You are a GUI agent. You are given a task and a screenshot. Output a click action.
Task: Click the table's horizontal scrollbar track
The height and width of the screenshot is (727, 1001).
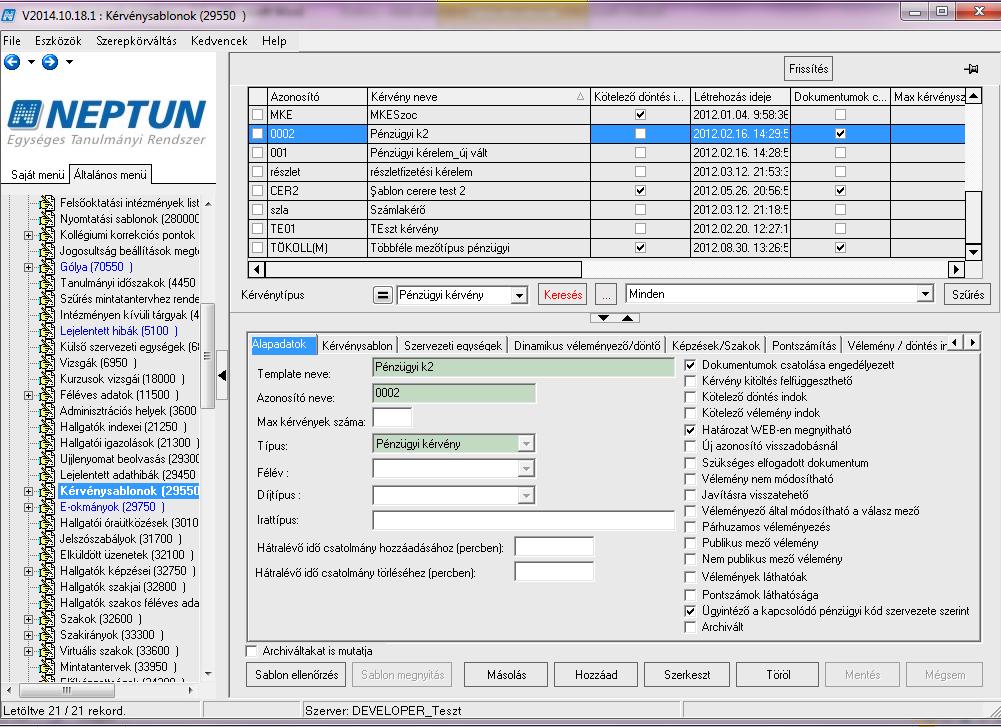[x=765, y=269]
